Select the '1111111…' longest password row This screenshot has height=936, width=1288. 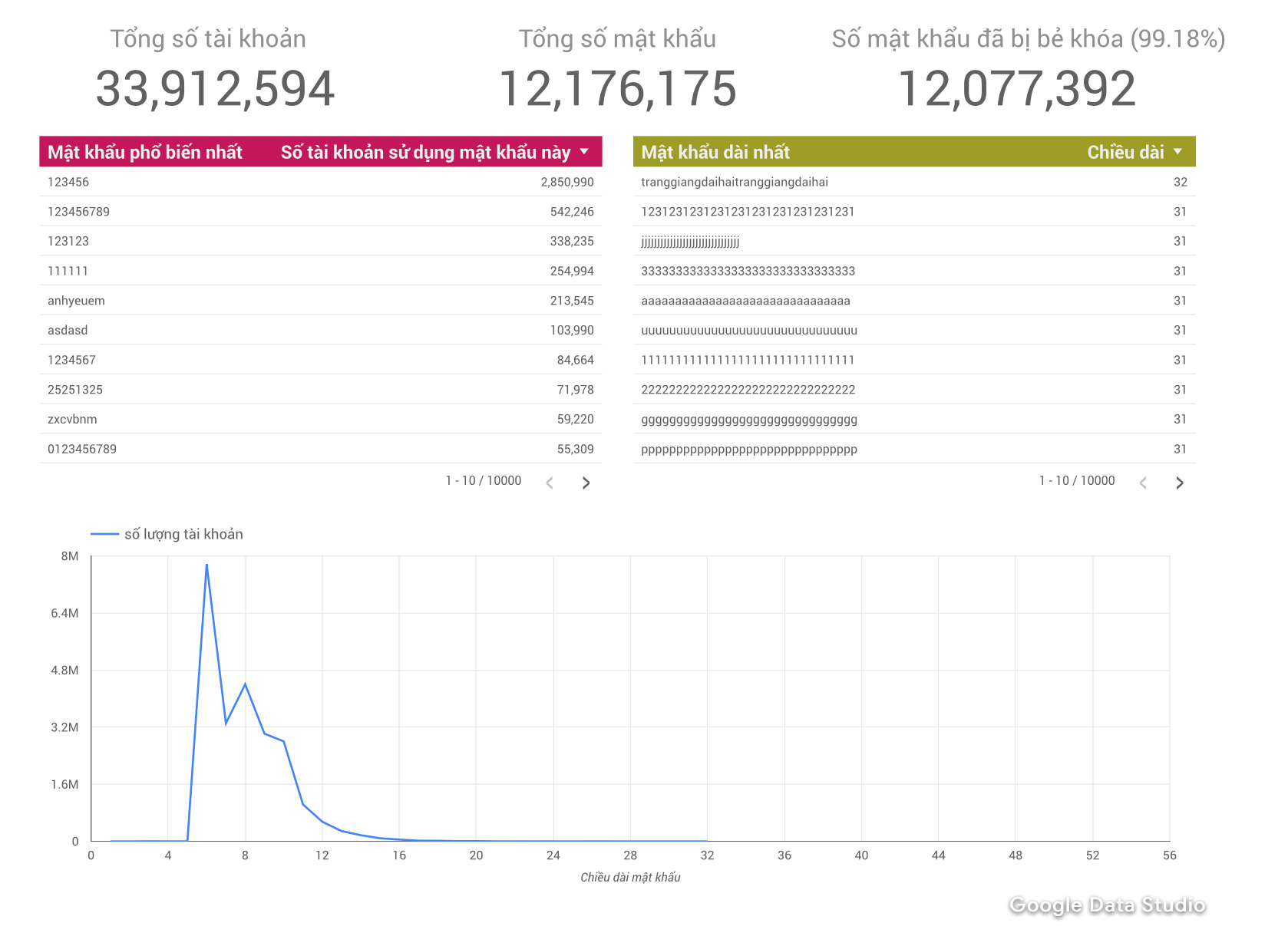(x=914, y=360)
